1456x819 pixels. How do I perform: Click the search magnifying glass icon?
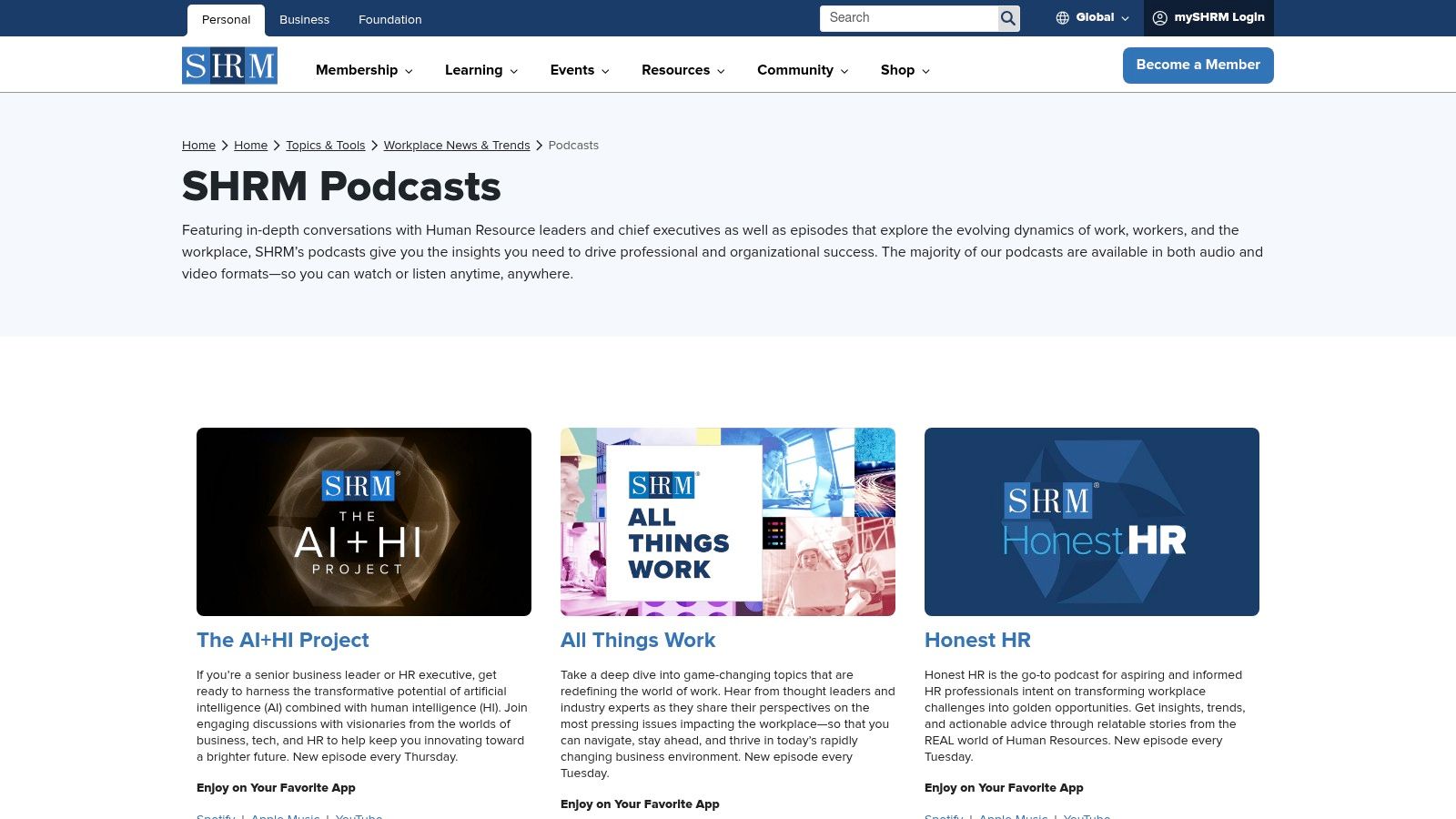pyautogui.click(x=1007, y=17)
